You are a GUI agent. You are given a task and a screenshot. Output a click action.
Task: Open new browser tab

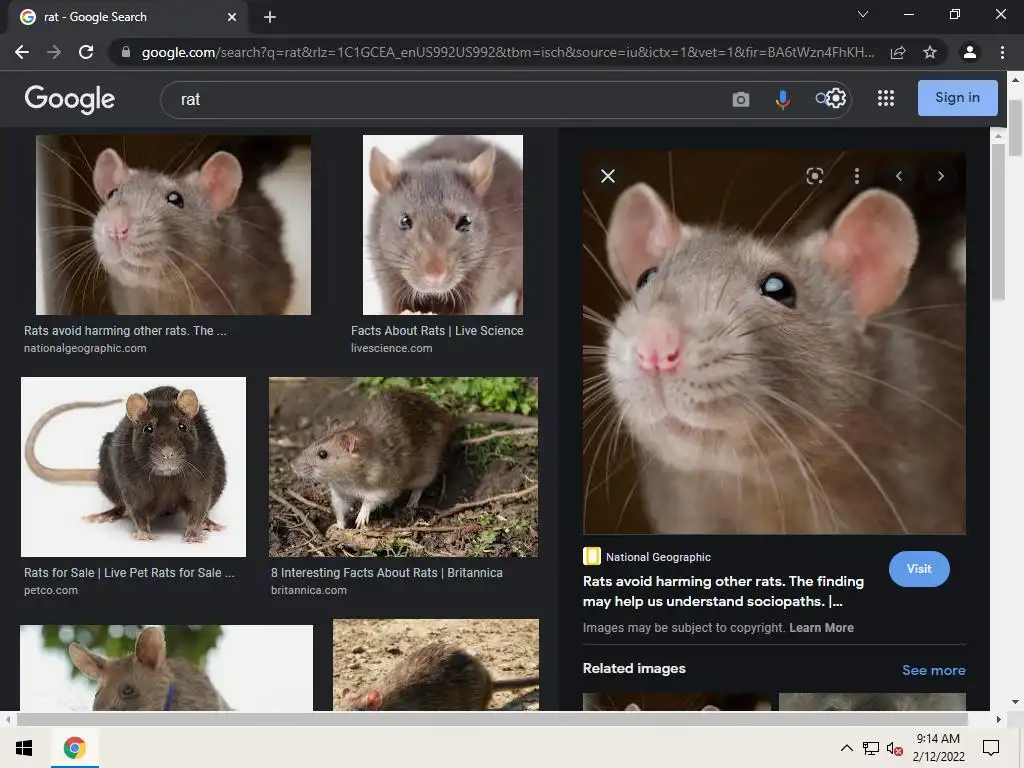pyautogui.click(x=270, y=17)
